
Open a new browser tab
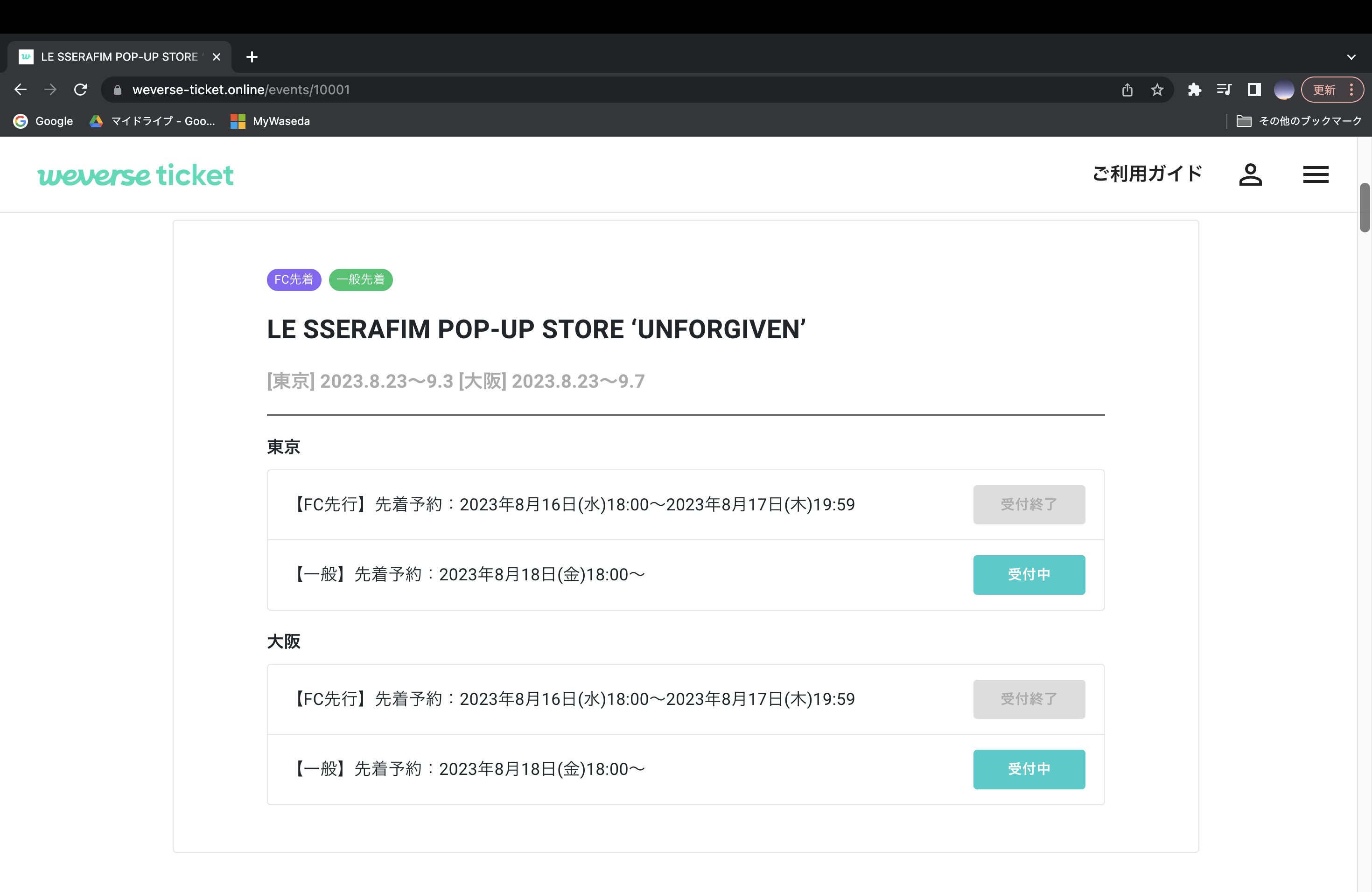tap(252, 56)
